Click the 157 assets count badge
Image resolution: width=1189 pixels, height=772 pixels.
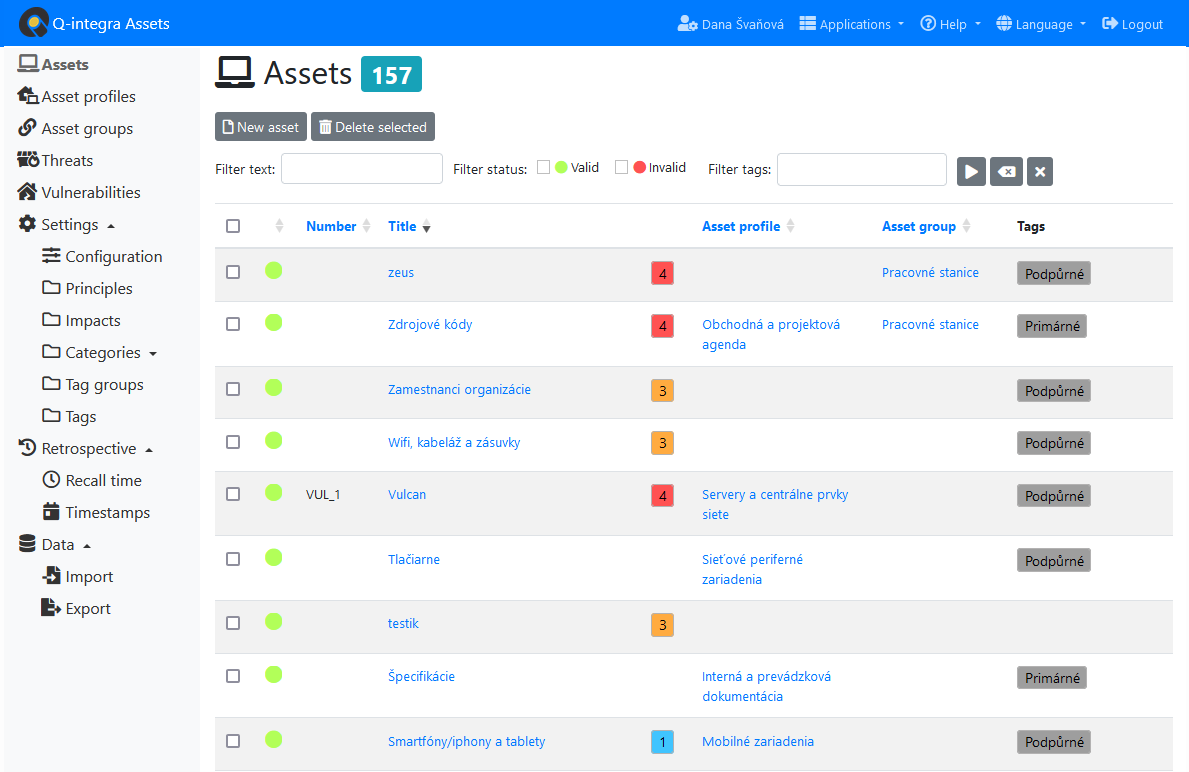391,74
